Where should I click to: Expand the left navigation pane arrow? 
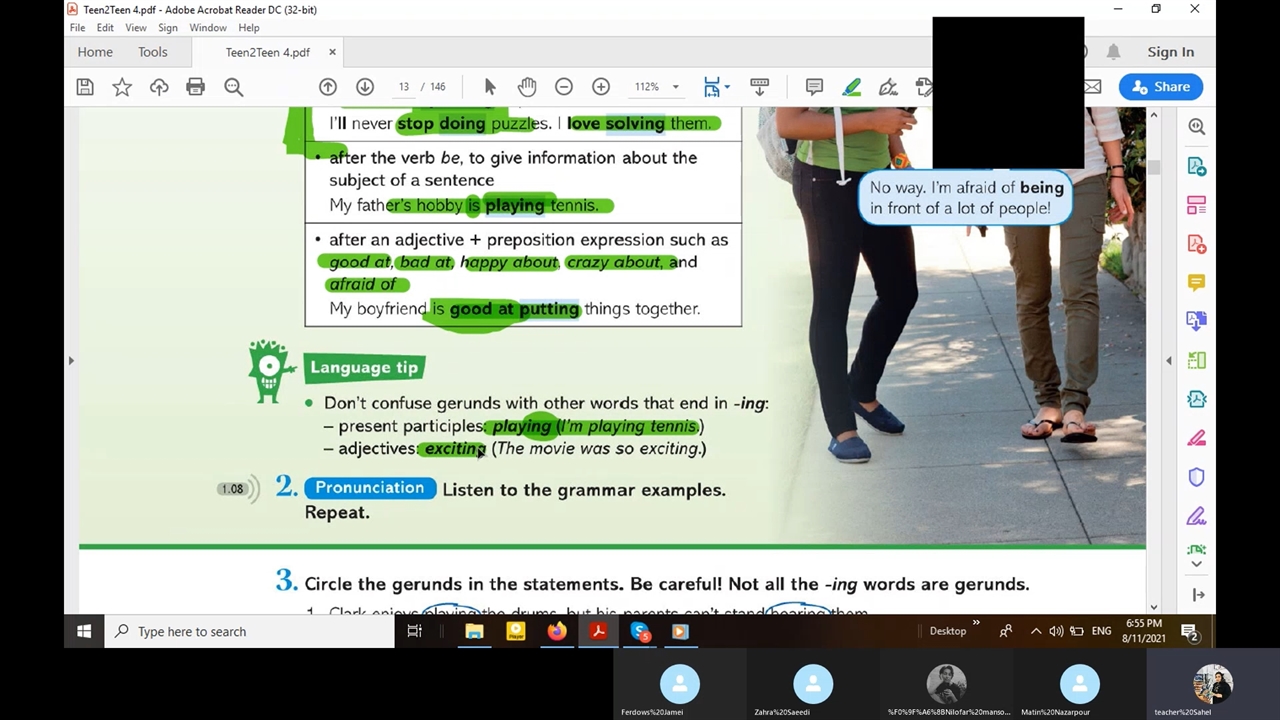click(71, 360)
